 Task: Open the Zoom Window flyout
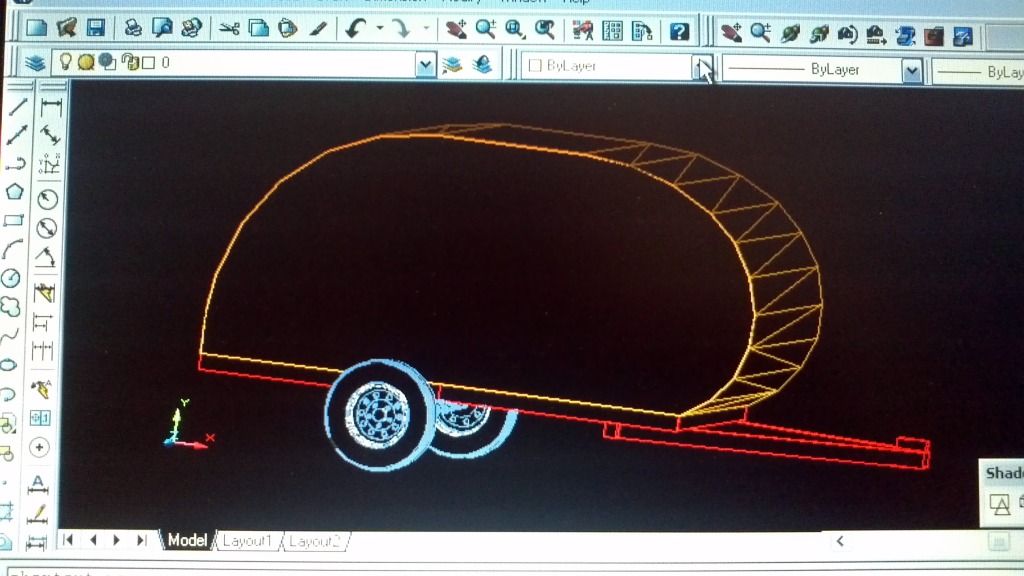(515, 29)
